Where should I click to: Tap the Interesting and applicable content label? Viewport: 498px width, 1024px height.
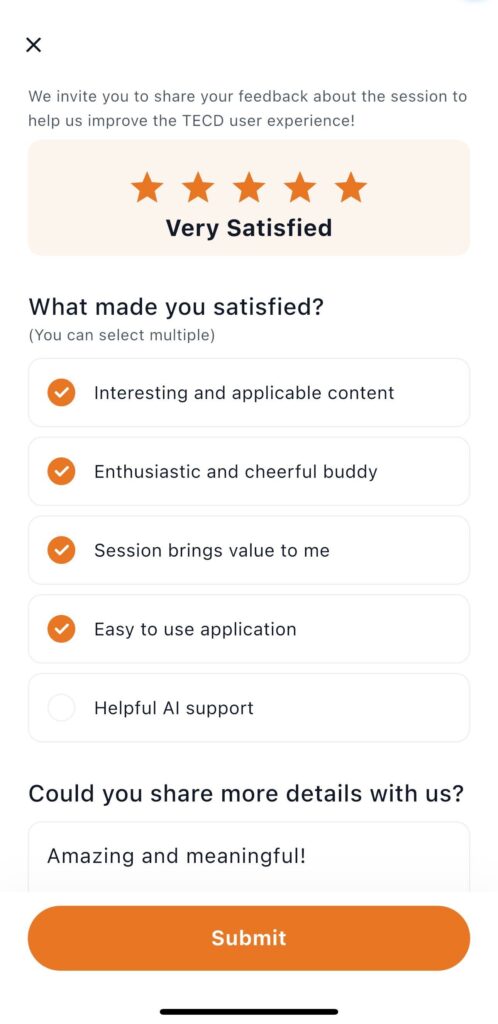(x=244, y=392)
